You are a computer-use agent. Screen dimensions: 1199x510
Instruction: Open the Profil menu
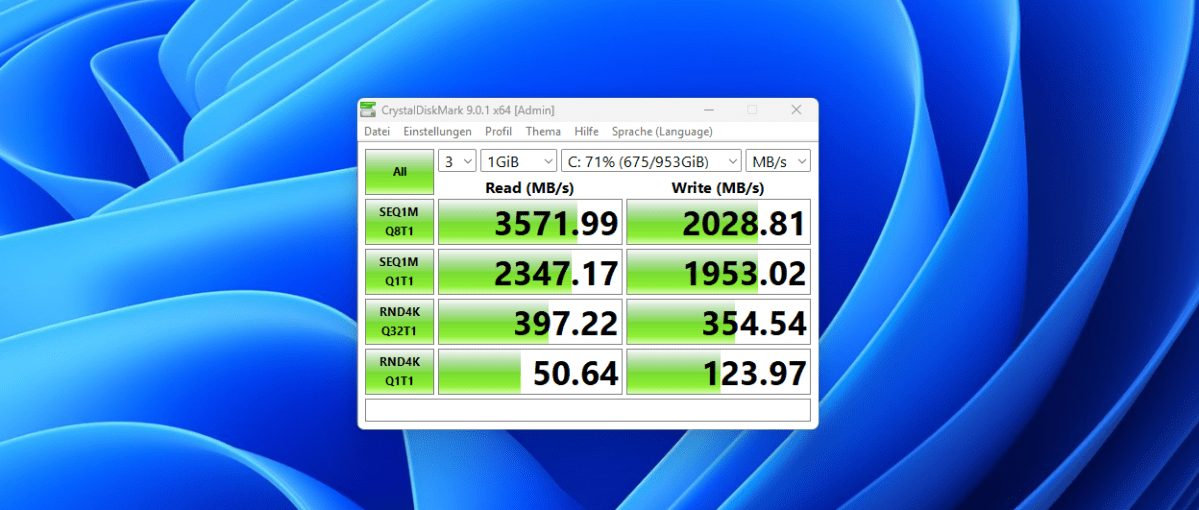coord(499,132)
